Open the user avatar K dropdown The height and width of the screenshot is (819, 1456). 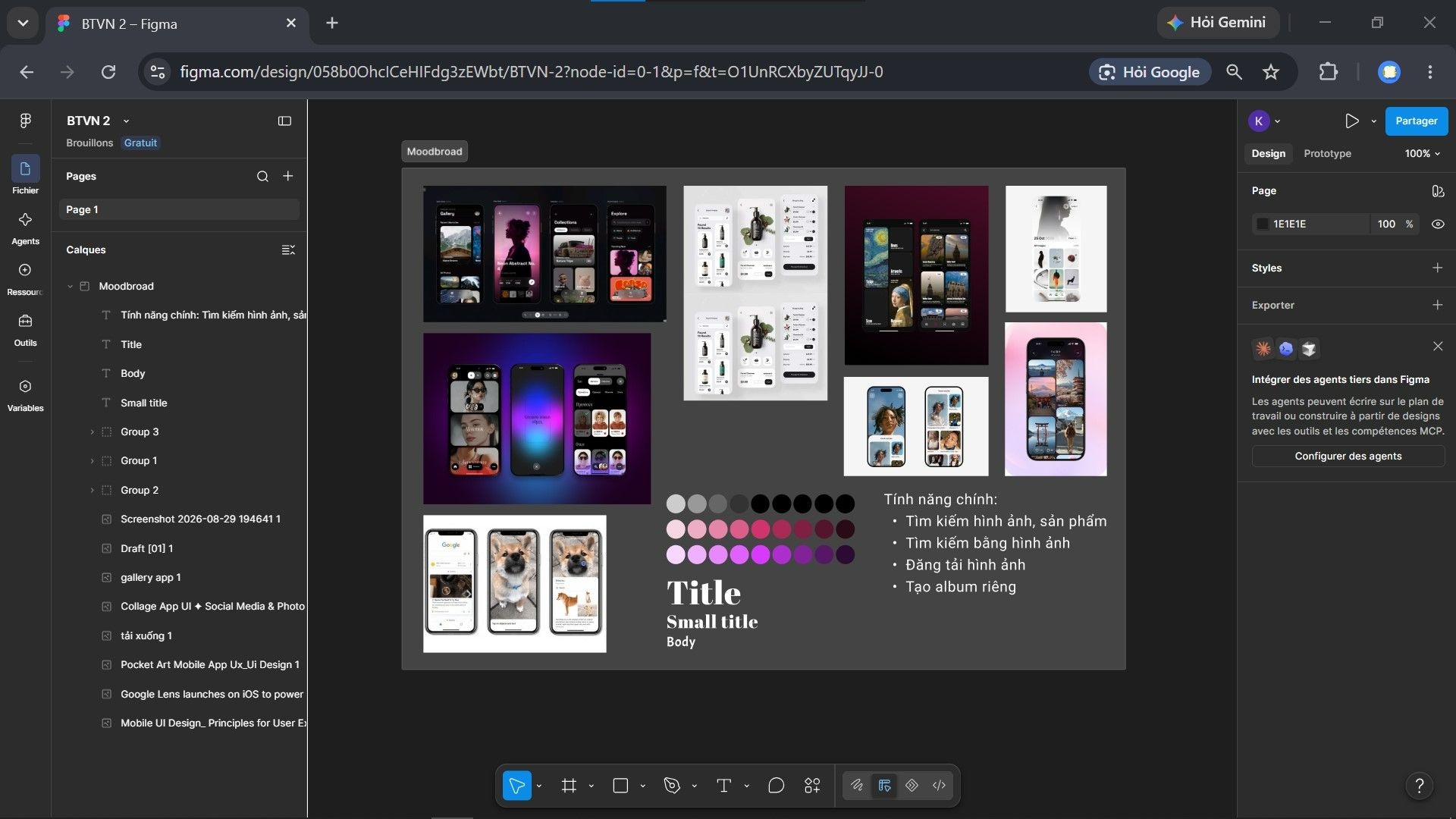click(x=1264, y=121)
